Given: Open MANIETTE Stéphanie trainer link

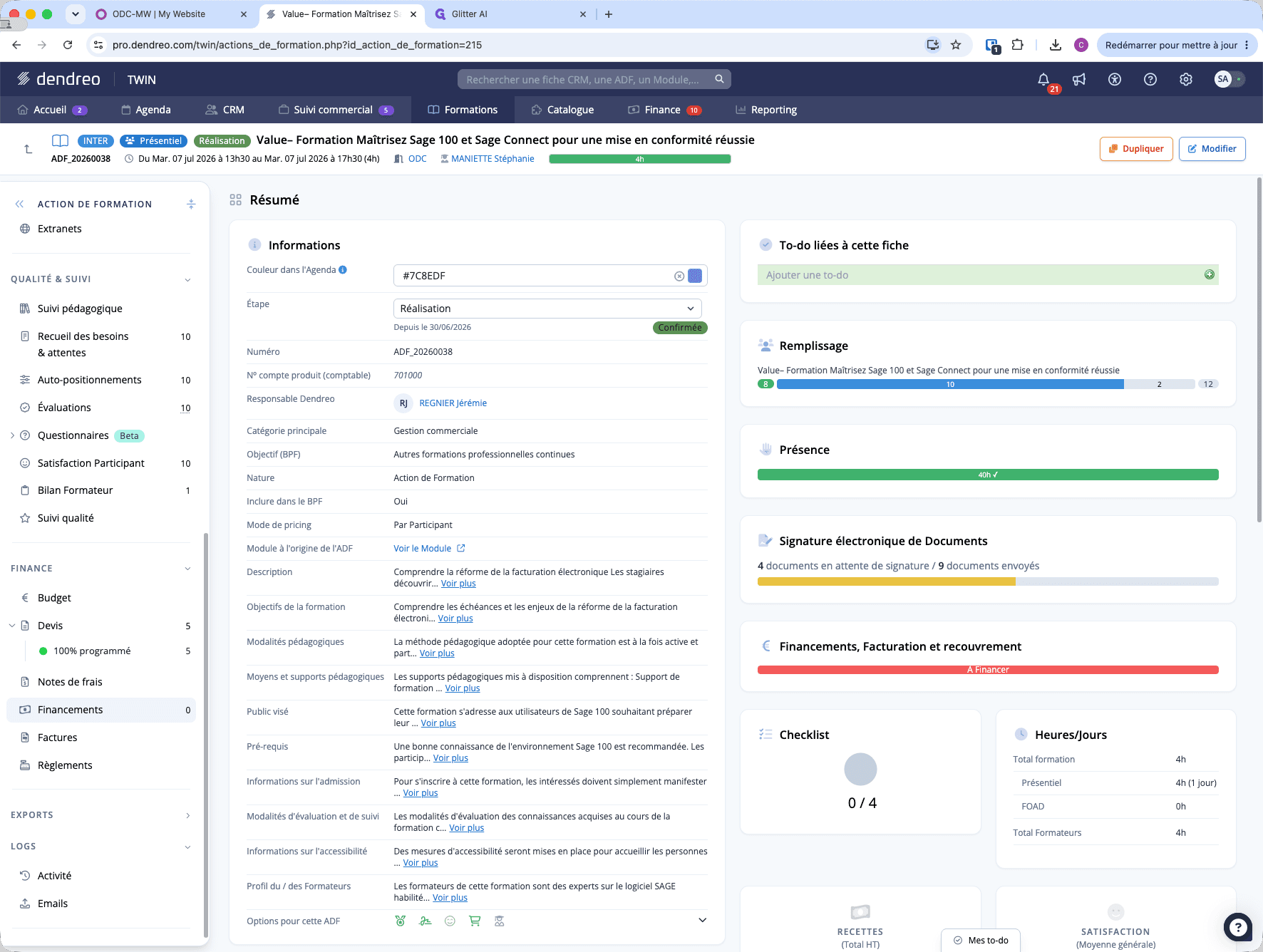Looking at the screenshot, I should point(493,159).
